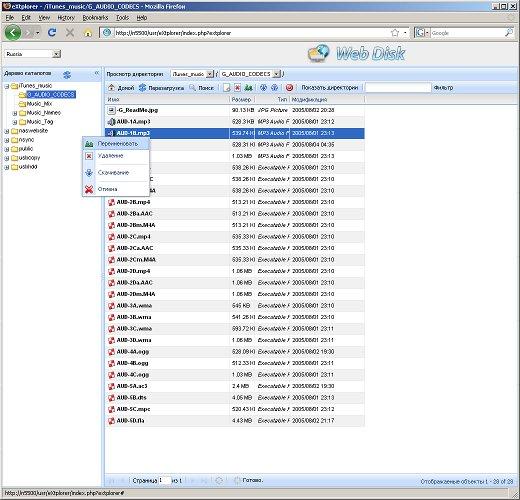This screenshot has width=520, height=500.
Task: Click the filter input field
Action: 398,88
